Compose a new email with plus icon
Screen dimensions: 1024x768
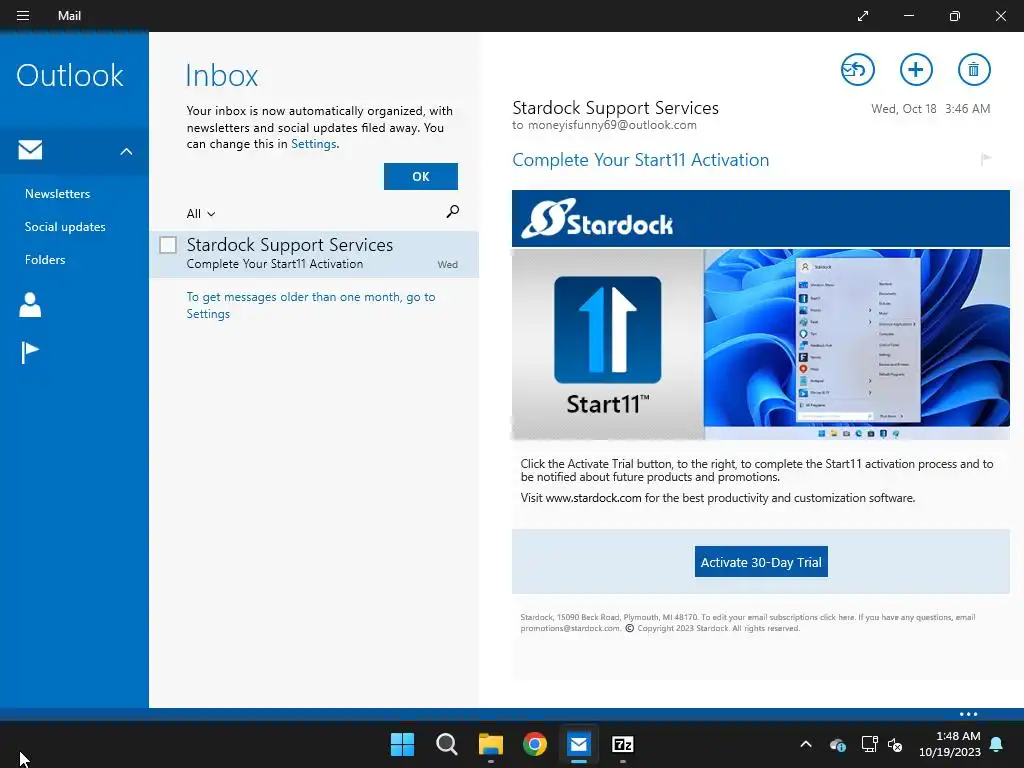tap(916, 69)
